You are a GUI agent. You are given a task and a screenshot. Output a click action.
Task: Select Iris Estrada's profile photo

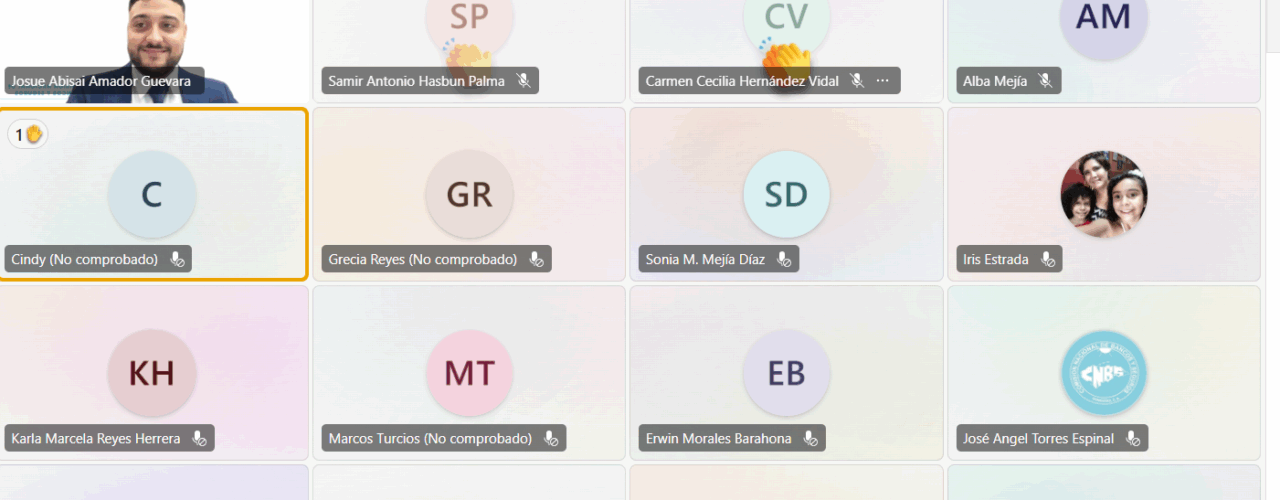pyautogui.click(x=1104, y=195)
